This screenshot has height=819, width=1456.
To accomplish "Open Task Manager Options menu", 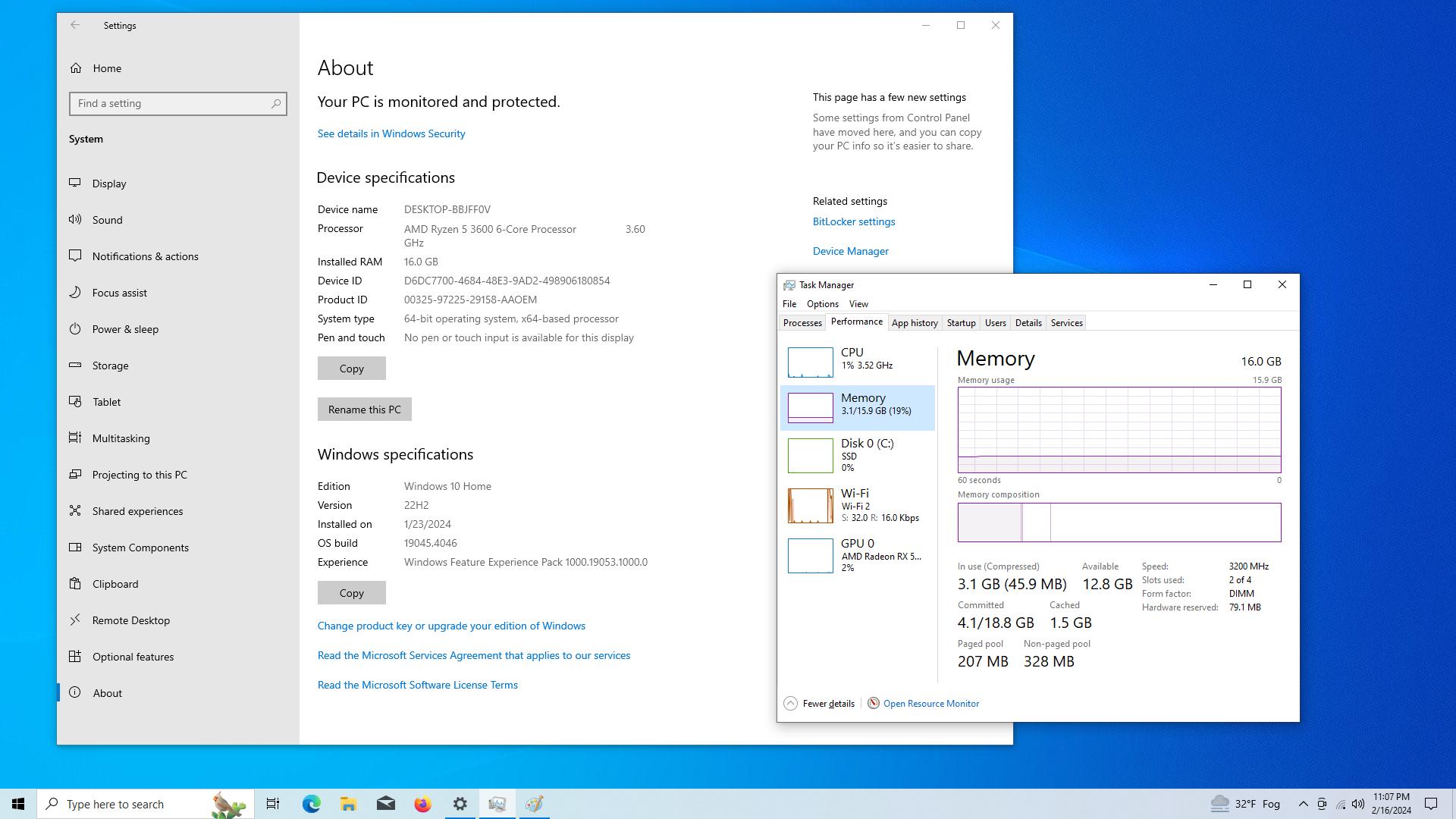I will click(x=822, y=304).
